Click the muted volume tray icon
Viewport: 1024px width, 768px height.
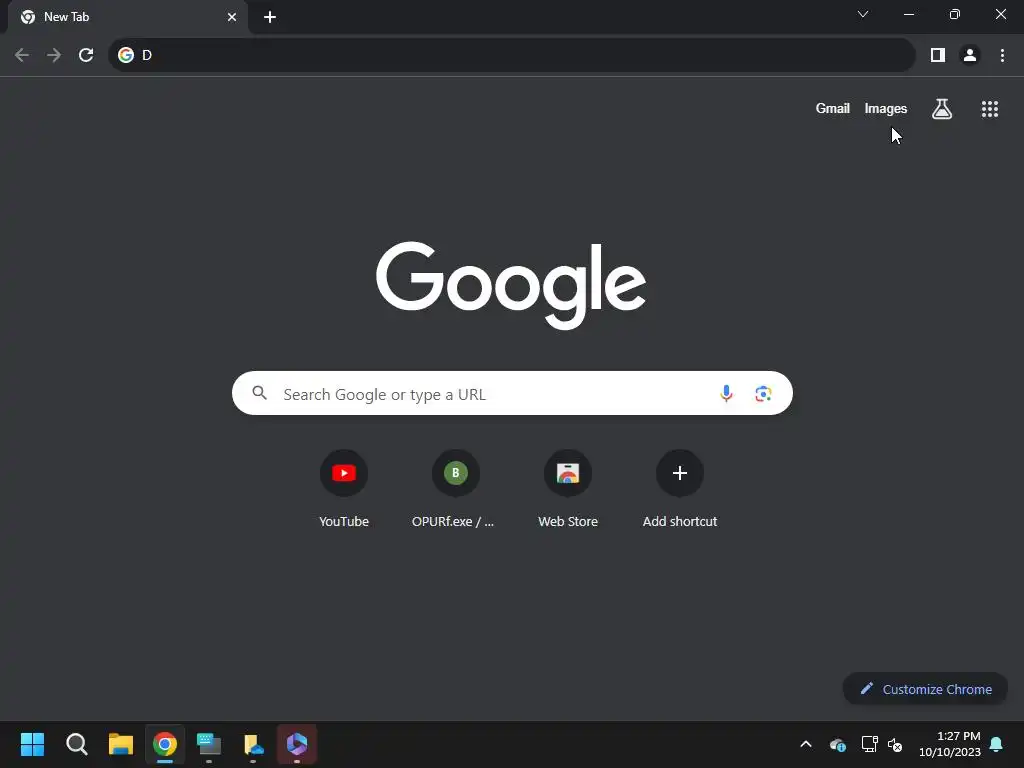point(895,744)
